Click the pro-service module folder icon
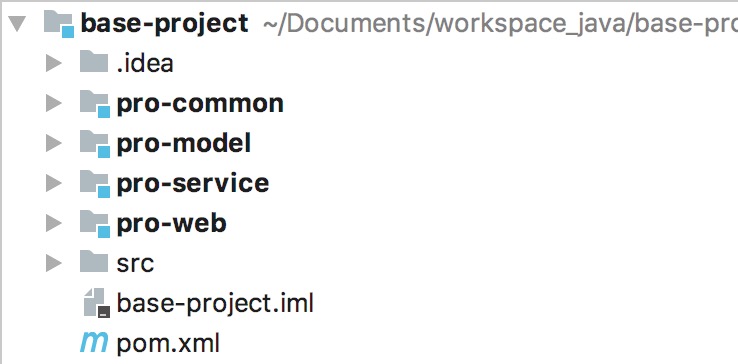 point(95,184)
